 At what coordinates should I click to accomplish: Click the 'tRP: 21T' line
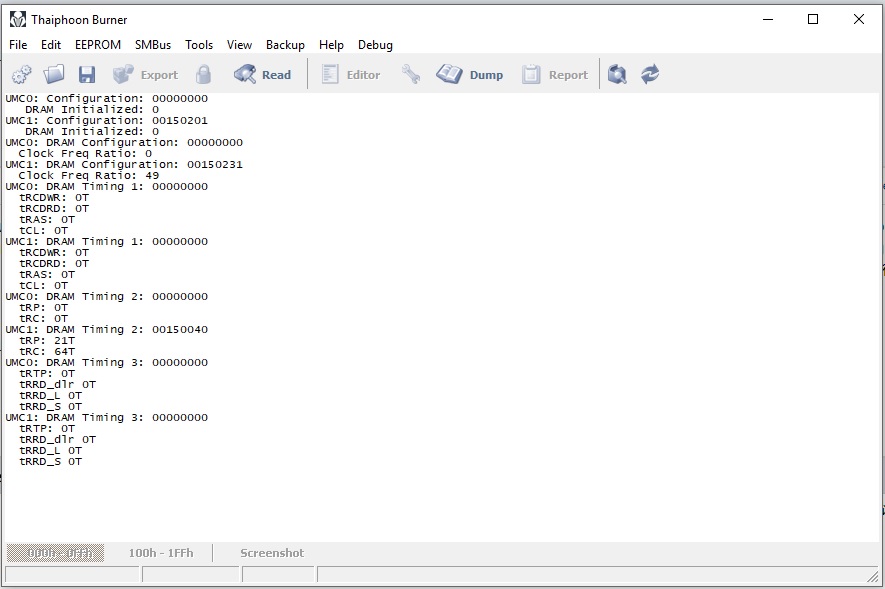point(47,341)
